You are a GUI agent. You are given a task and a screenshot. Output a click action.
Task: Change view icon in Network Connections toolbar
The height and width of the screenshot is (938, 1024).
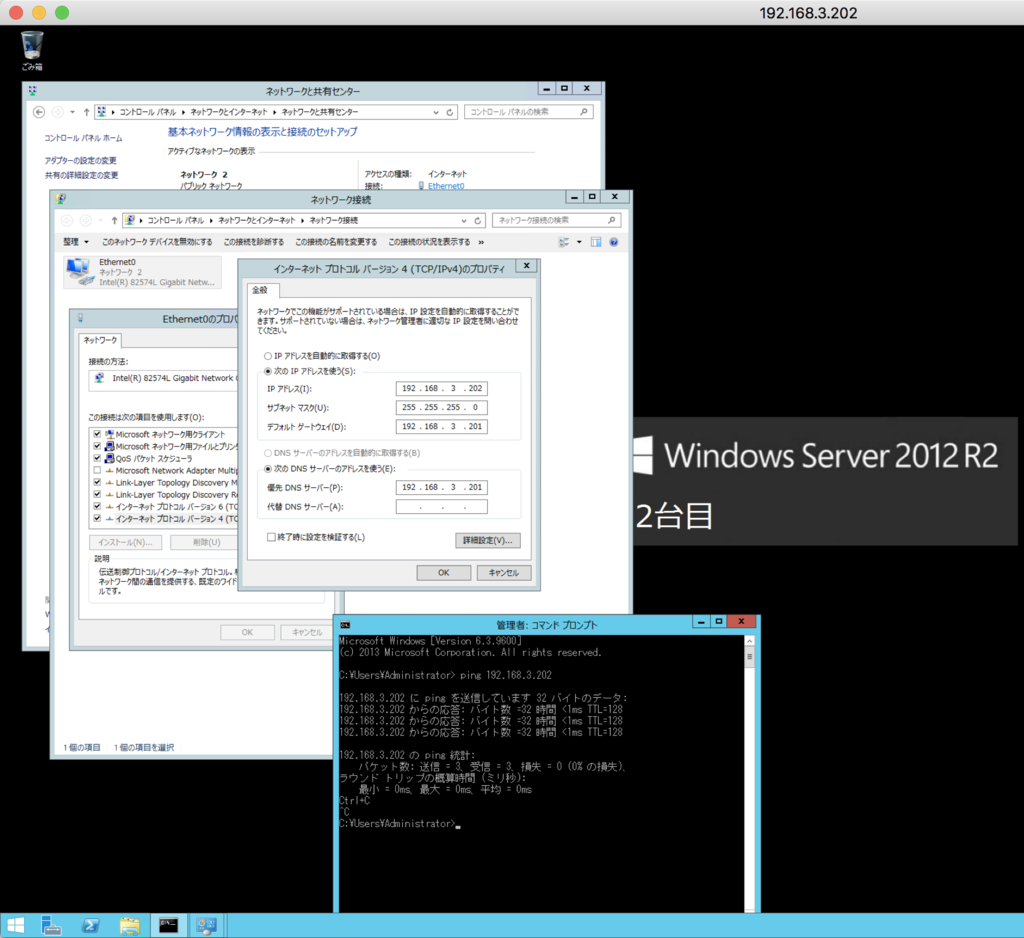tap(564, 242)
